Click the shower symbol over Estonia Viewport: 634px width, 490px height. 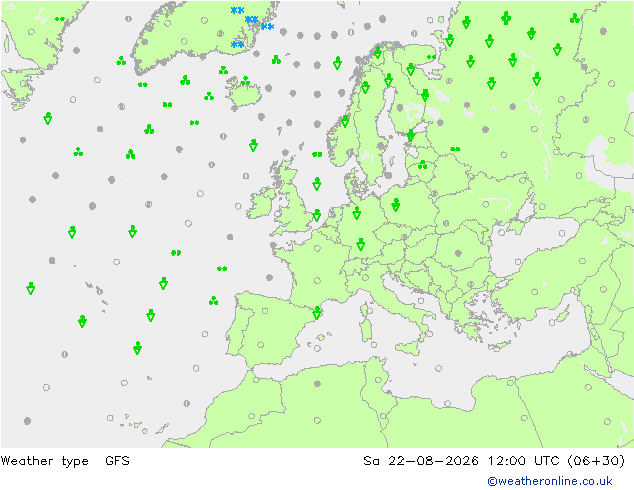411,135
